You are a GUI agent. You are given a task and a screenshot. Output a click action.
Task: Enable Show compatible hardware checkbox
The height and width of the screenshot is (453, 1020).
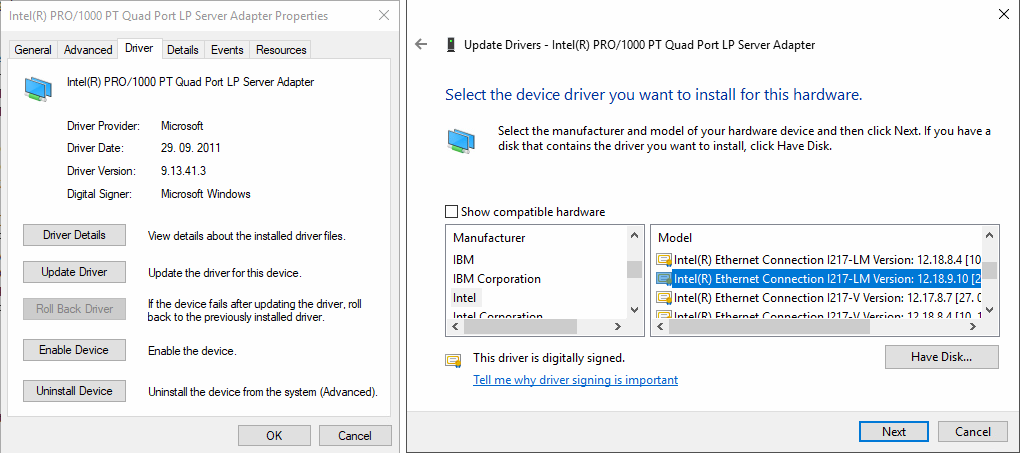451,212
